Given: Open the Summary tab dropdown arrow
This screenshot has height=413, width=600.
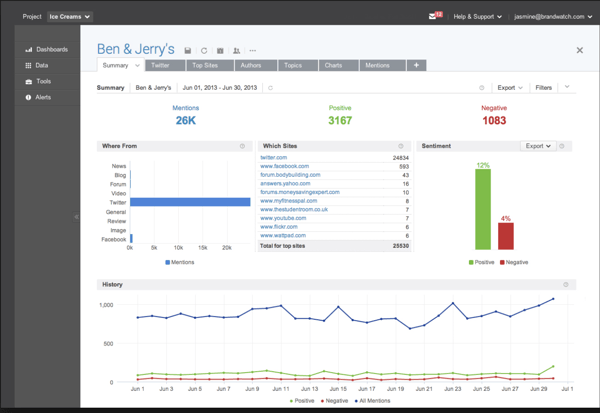Looking at the screenshot, I should pos(137,65).
